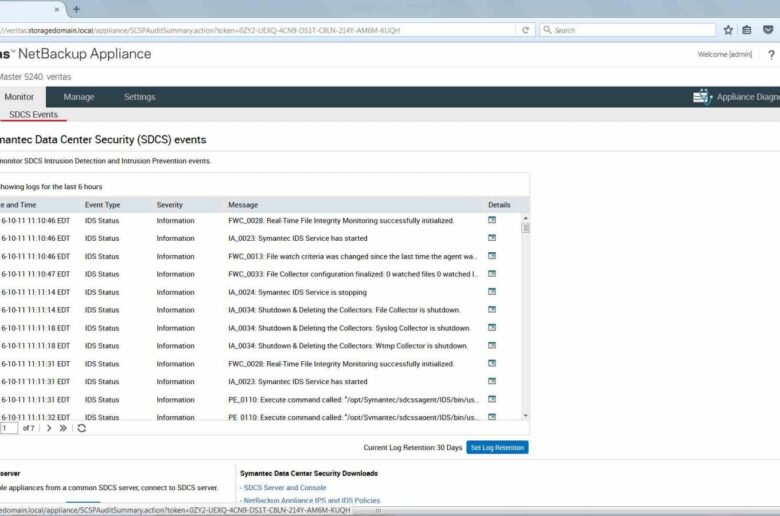The width and height of the screenshot is (780, 516).
Task: Click the Pocket icon in browser toolbar
Action: (x=768, y=30)
